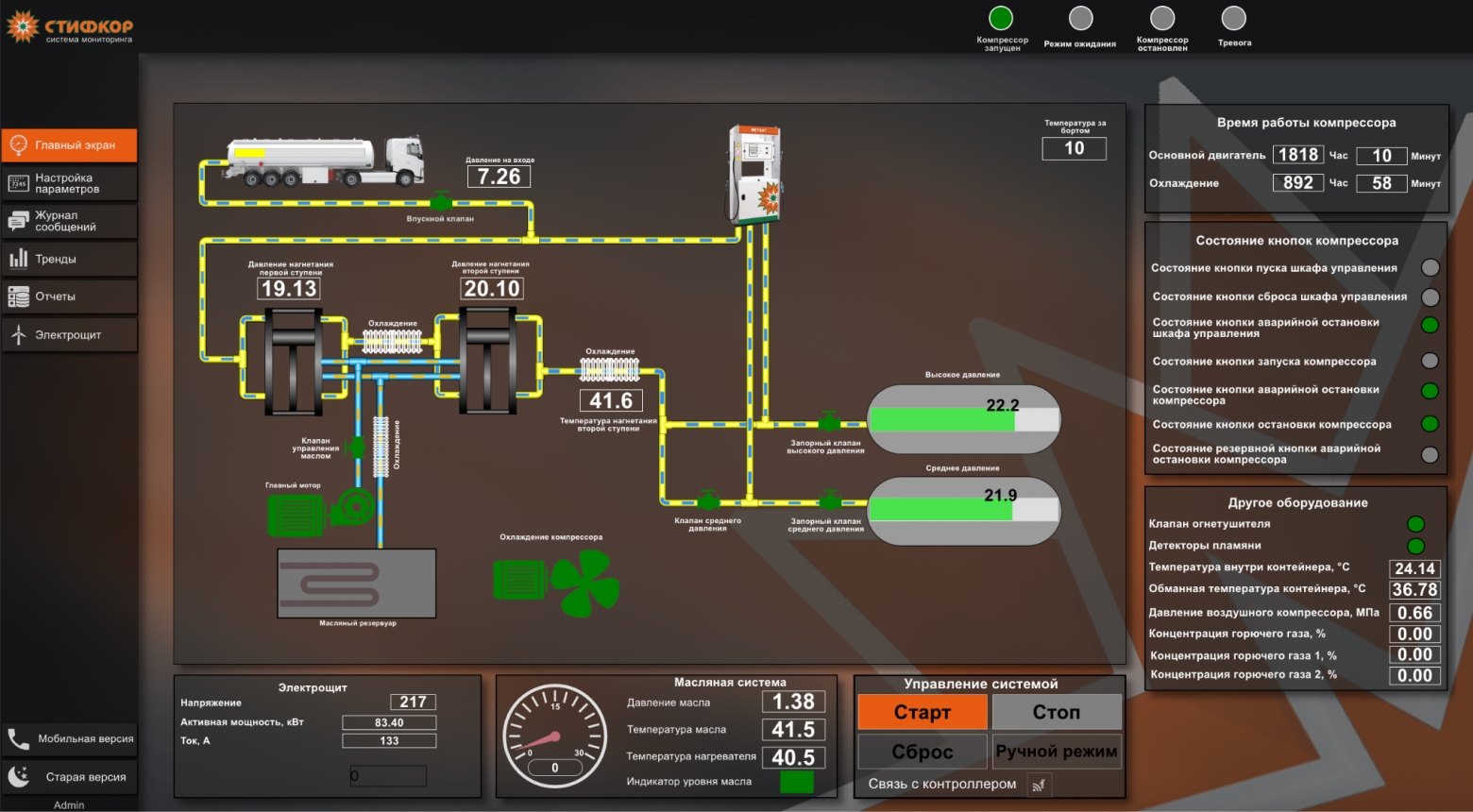
Task: Click the oil control valve icon
Action: [357, 445]
